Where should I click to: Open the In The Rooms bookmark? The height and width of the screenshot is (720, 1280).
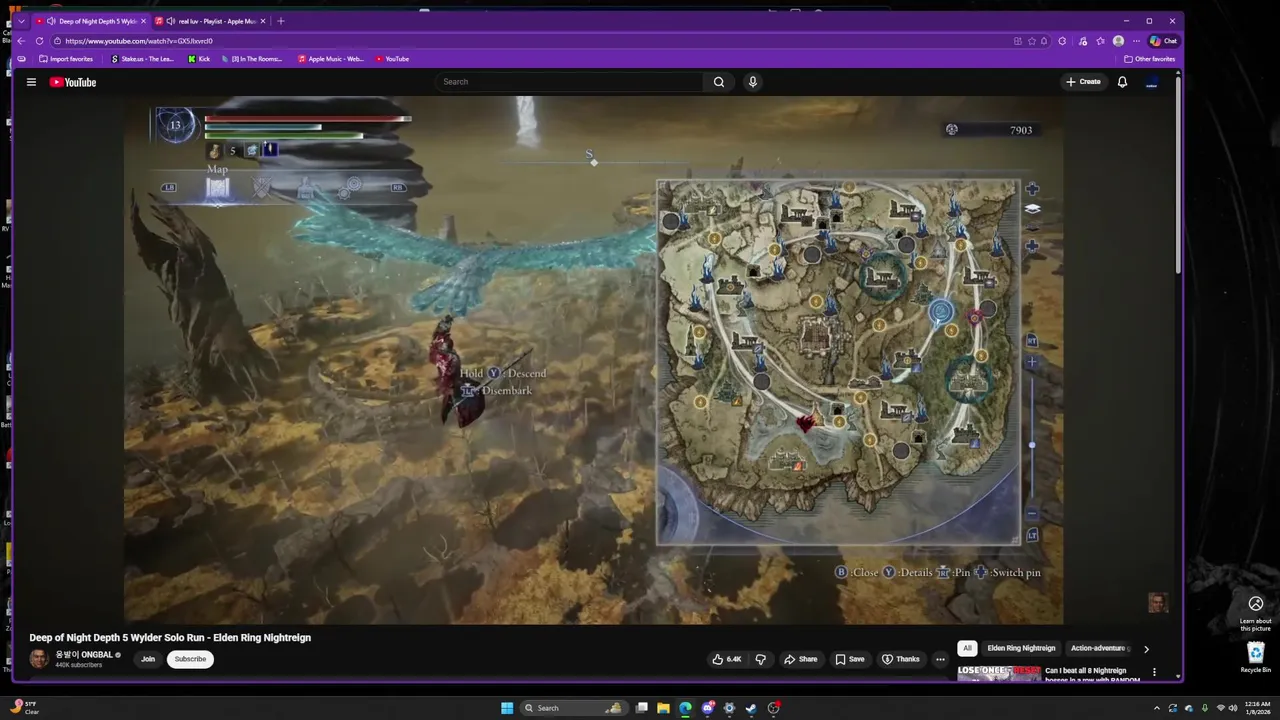click(251, 59)
